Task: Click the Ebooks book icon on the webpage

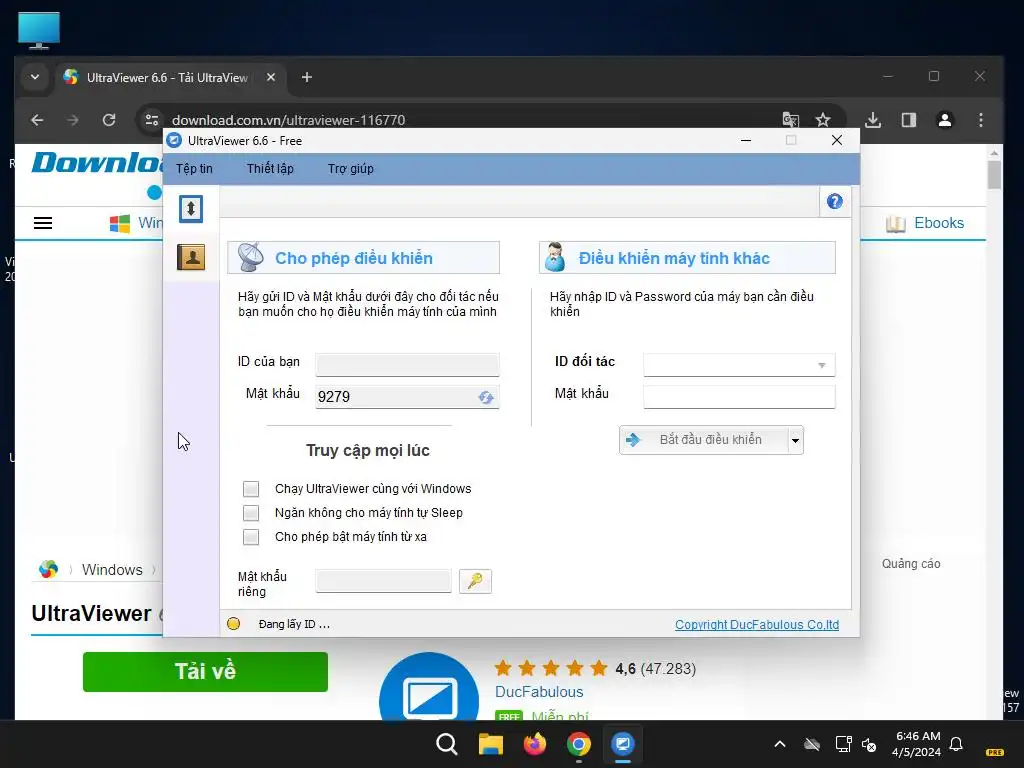Action: (896, 223)
